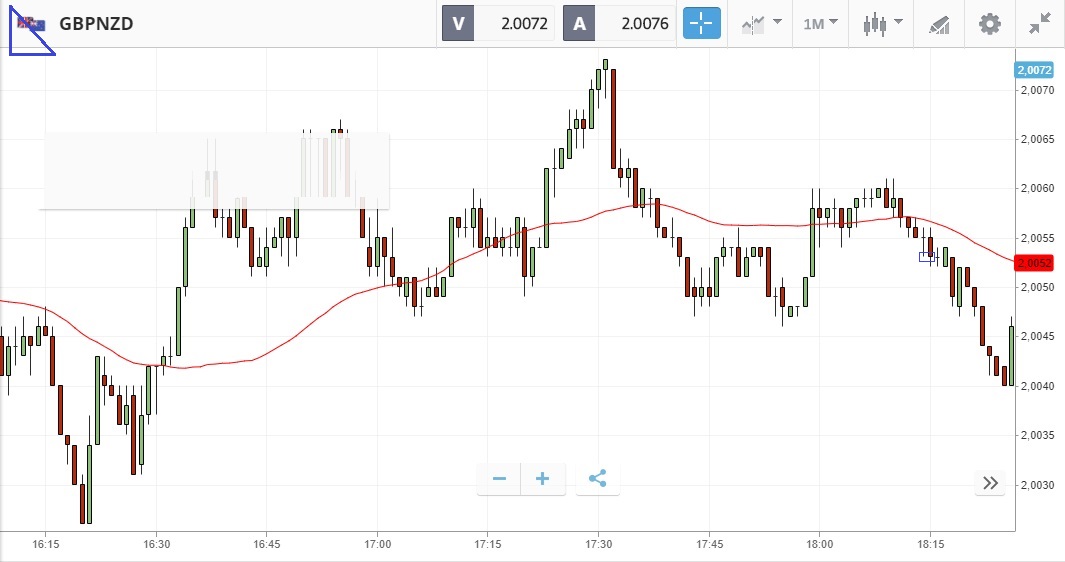Change the candlestick chart type dropdown
The height and width of the screenshot is (562, 1065).
[x=883, y=23]
